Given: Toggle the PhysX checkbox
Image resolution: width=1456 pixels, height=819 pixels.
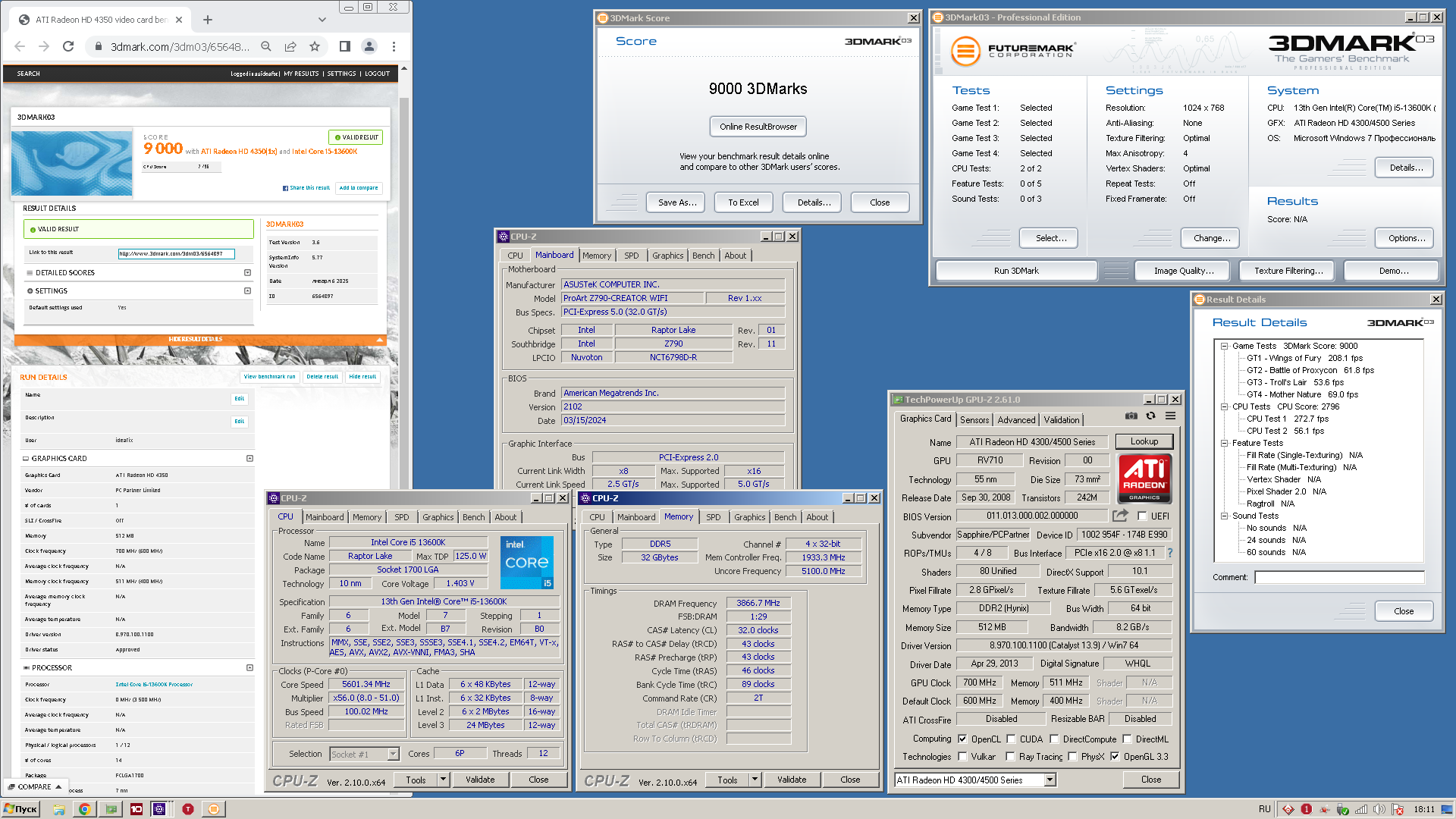Looking at the screenshot, I should [1072, 757].
